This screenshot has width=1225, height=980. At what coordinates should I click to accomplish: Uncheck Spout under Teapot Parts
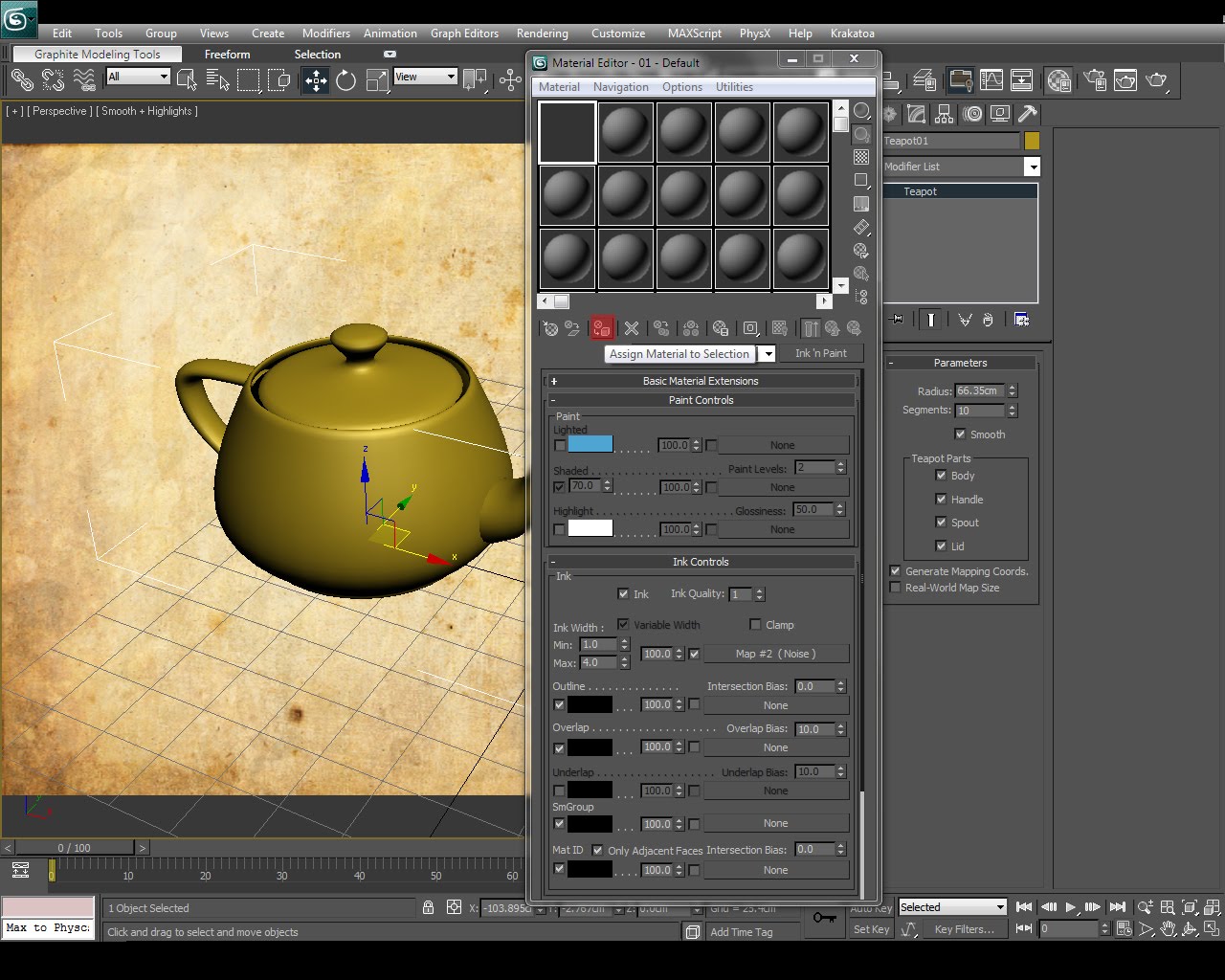tap(941, 523)
